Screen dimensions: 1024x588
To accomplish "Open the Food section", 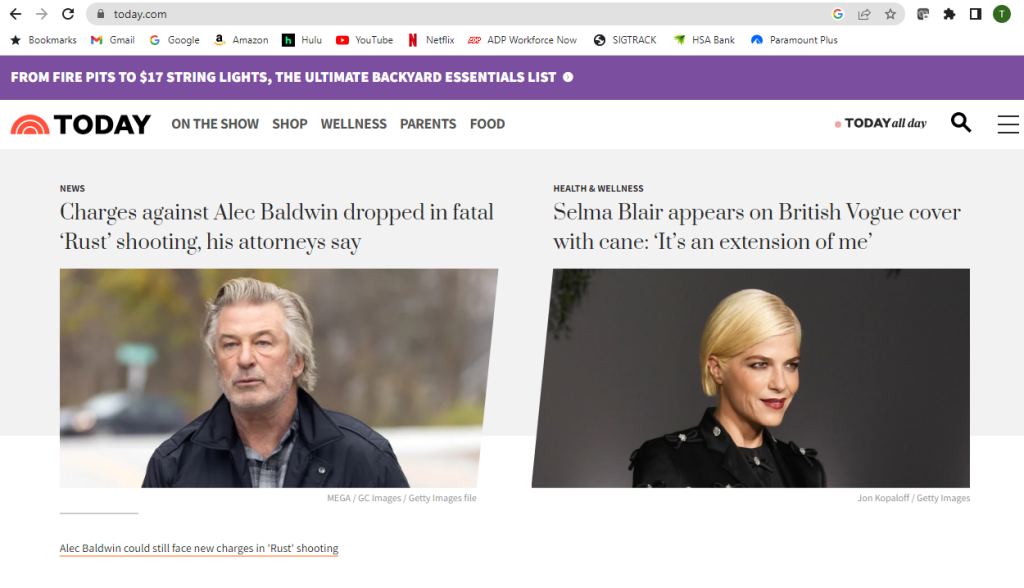I will pyautogui.click(x=487, y=124).
